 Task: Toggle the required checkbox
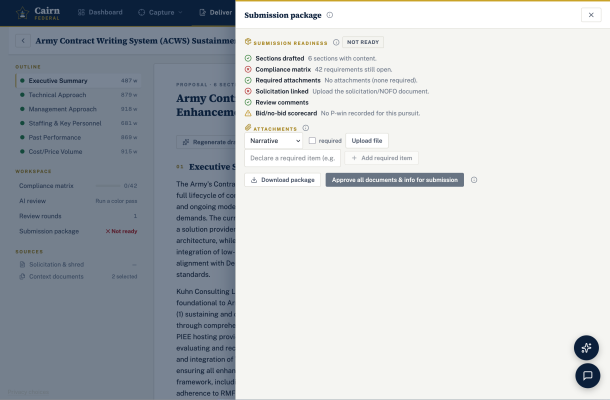[x=312, y=140]
